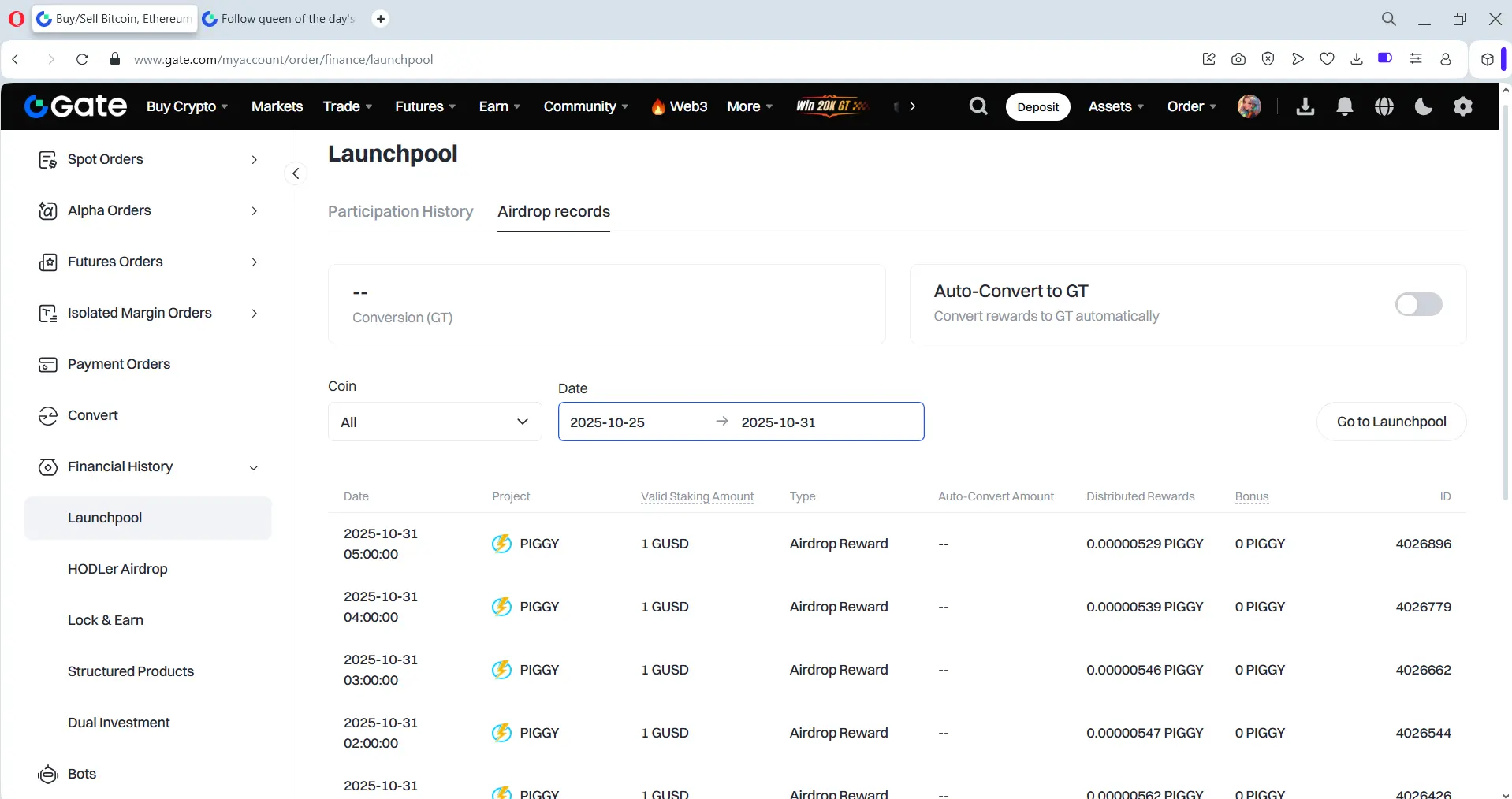The image size is (1512, 799).
Task: Open the language globe selector
Action: (1384, 106)
